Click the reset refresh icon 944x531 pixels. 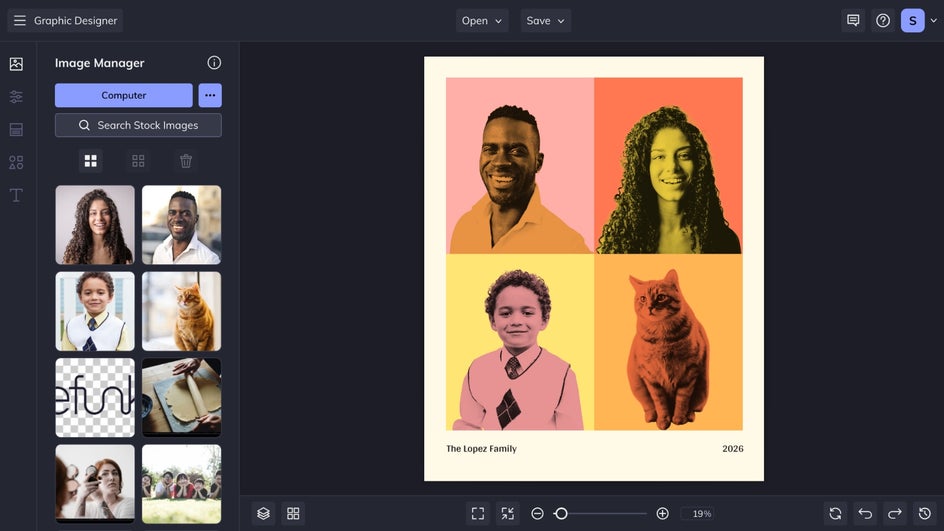[835, 514]
